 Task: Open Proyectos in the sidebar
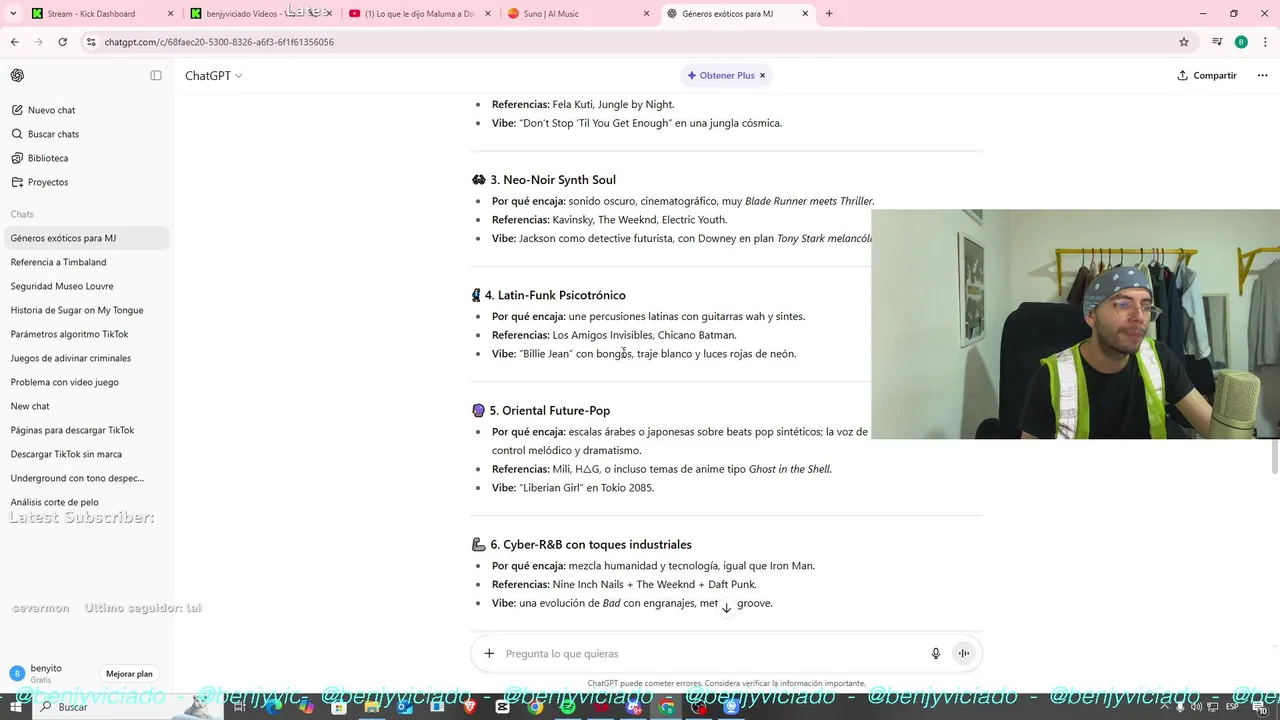[85, 182]
